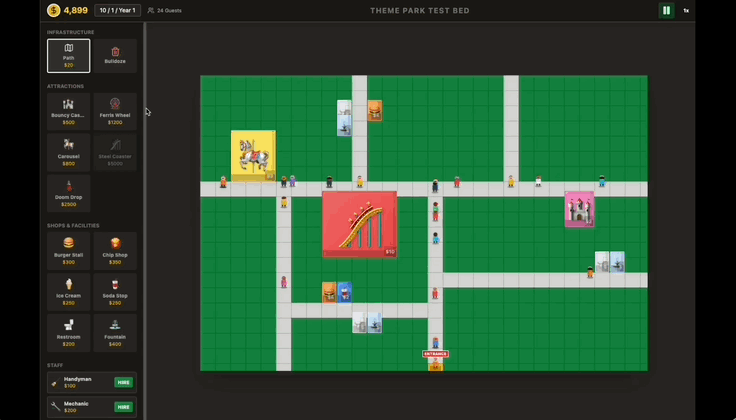Hire a Handyman
This screenshot has width=736, height=420.
pyautogui.click(x=124, y=383)
